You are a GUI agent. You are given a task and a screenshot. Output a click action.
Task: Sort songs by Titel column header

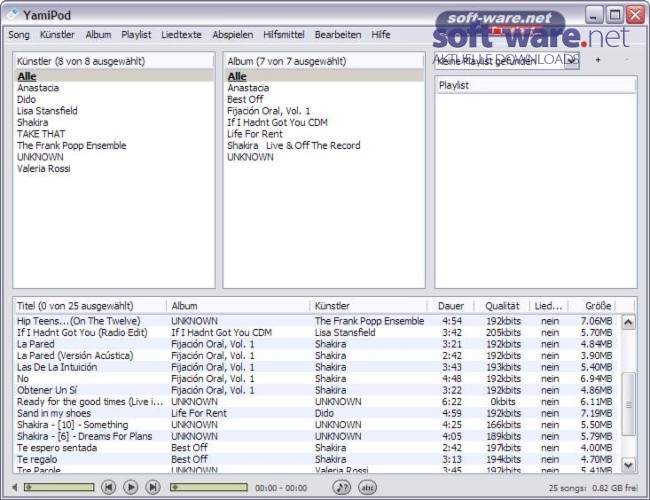[90, 306]
